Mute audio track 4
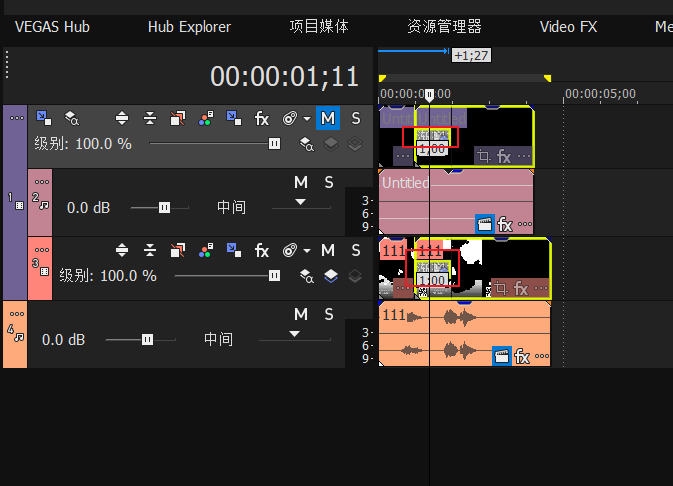 300,315
